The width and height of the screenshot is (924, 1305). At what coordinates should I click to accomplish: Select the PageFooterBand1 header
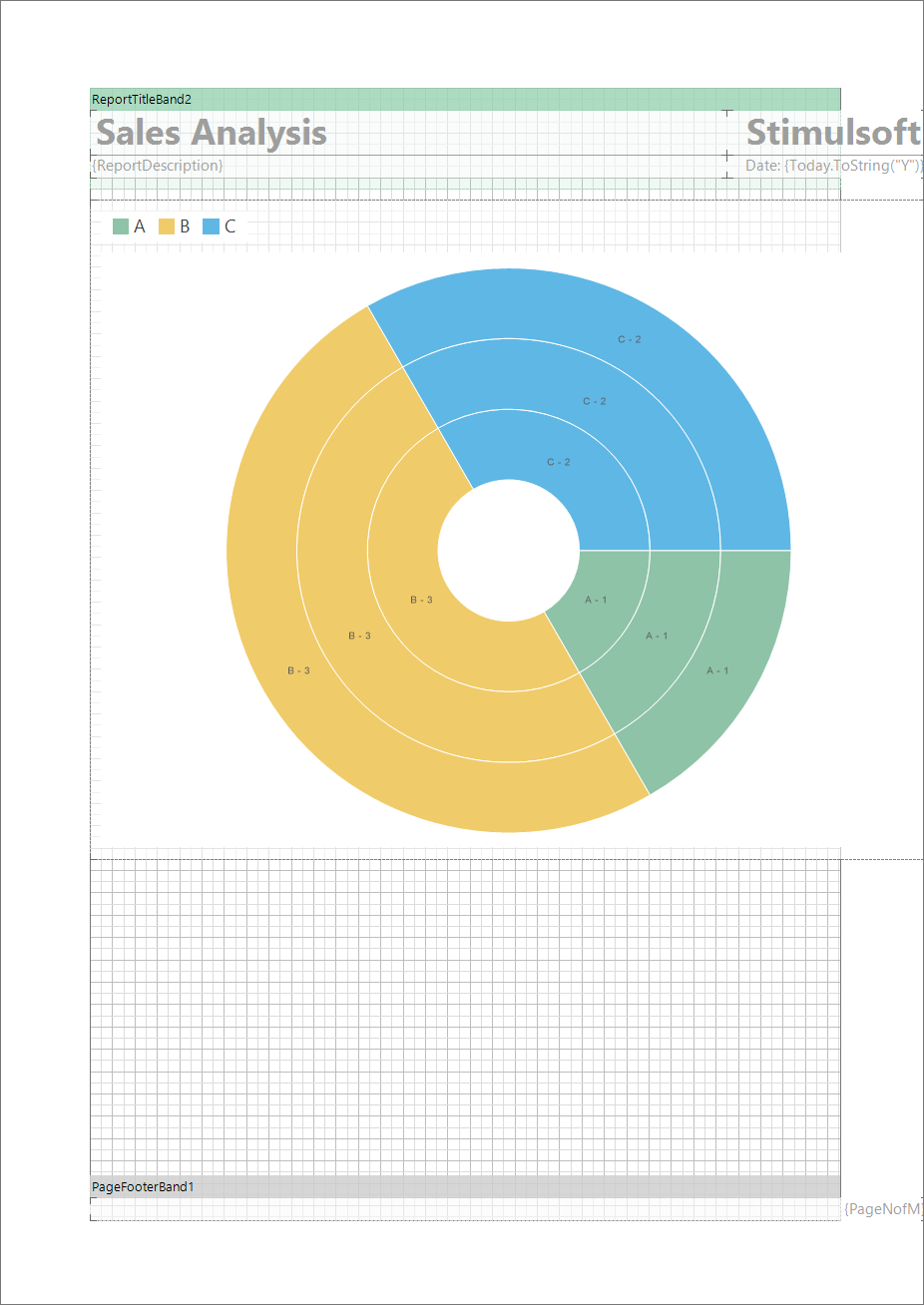465,1186
